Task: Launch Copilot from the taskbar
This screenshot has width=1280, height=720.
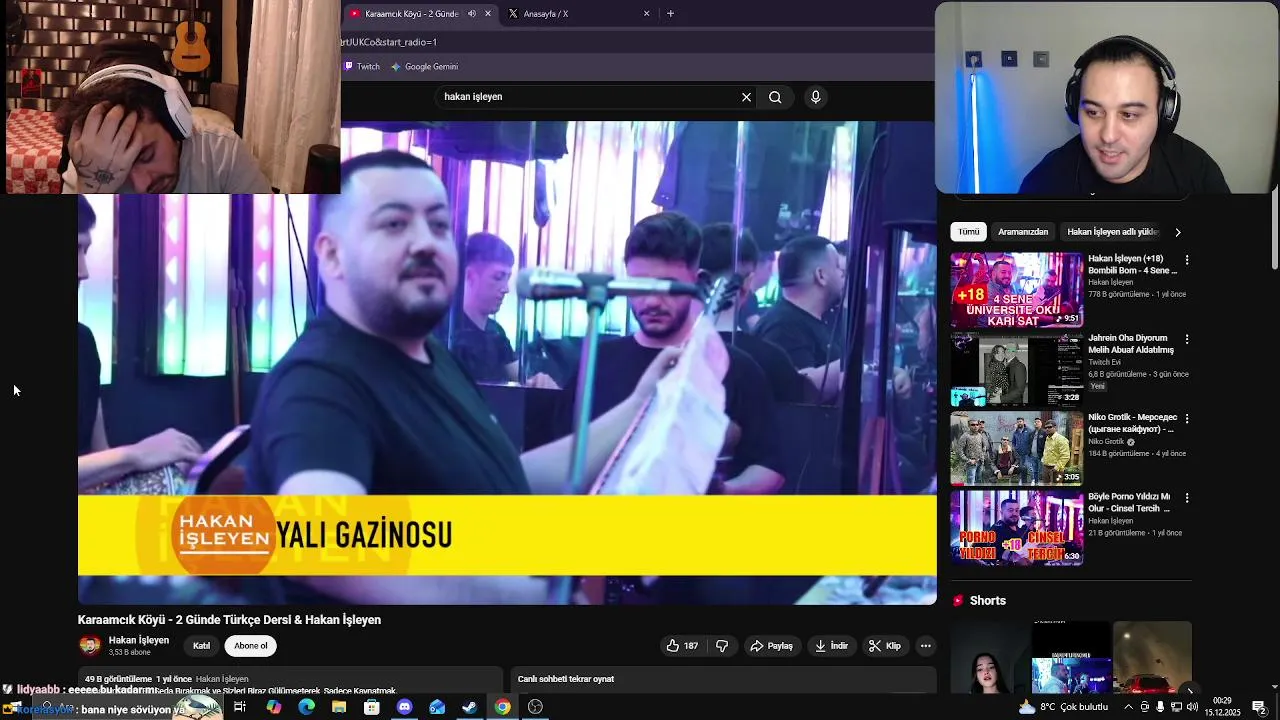Action: 274,707
